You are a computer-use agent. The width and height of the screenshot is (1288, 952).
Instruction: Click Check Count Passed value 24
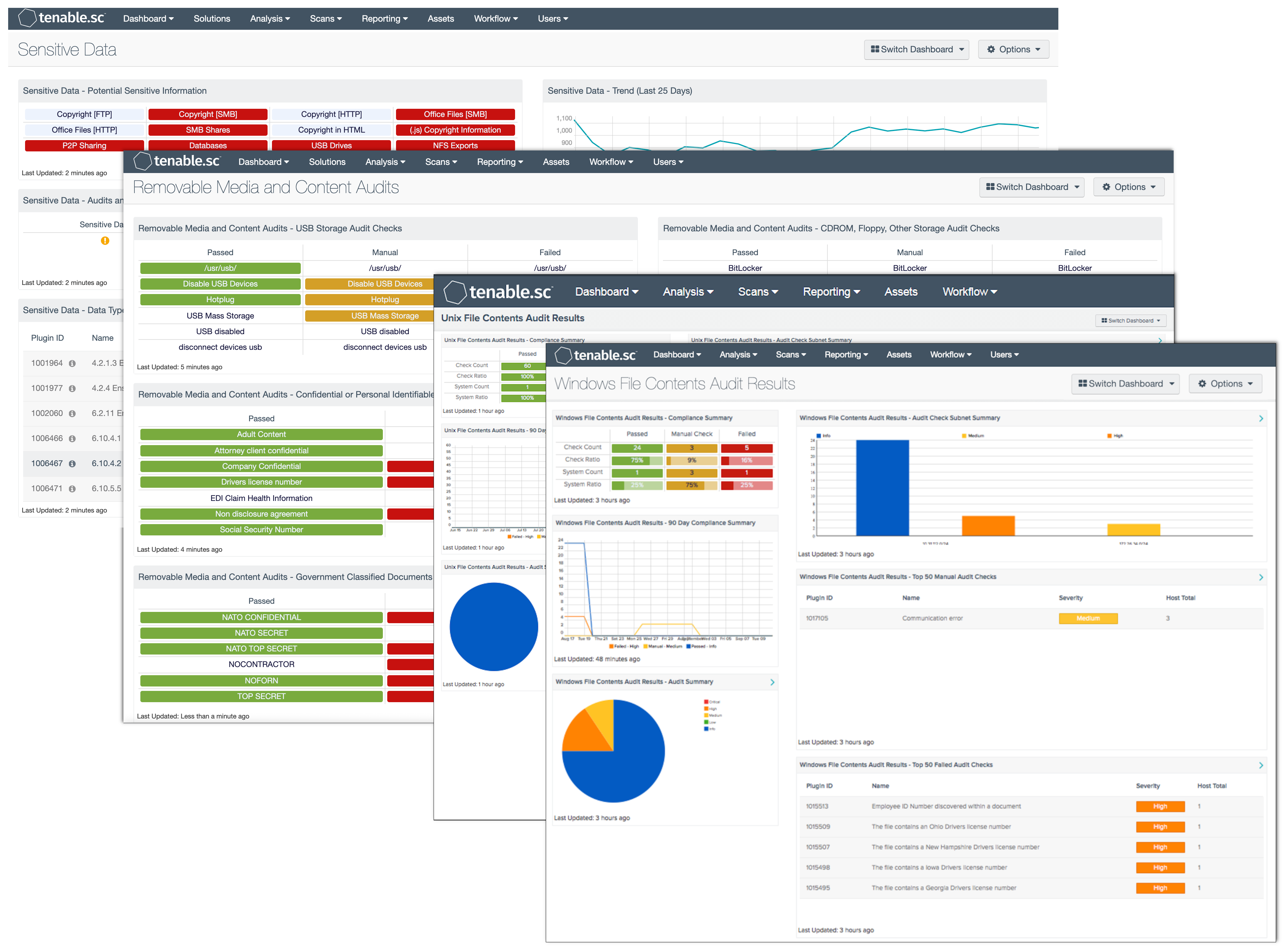(x=637, y=448)
